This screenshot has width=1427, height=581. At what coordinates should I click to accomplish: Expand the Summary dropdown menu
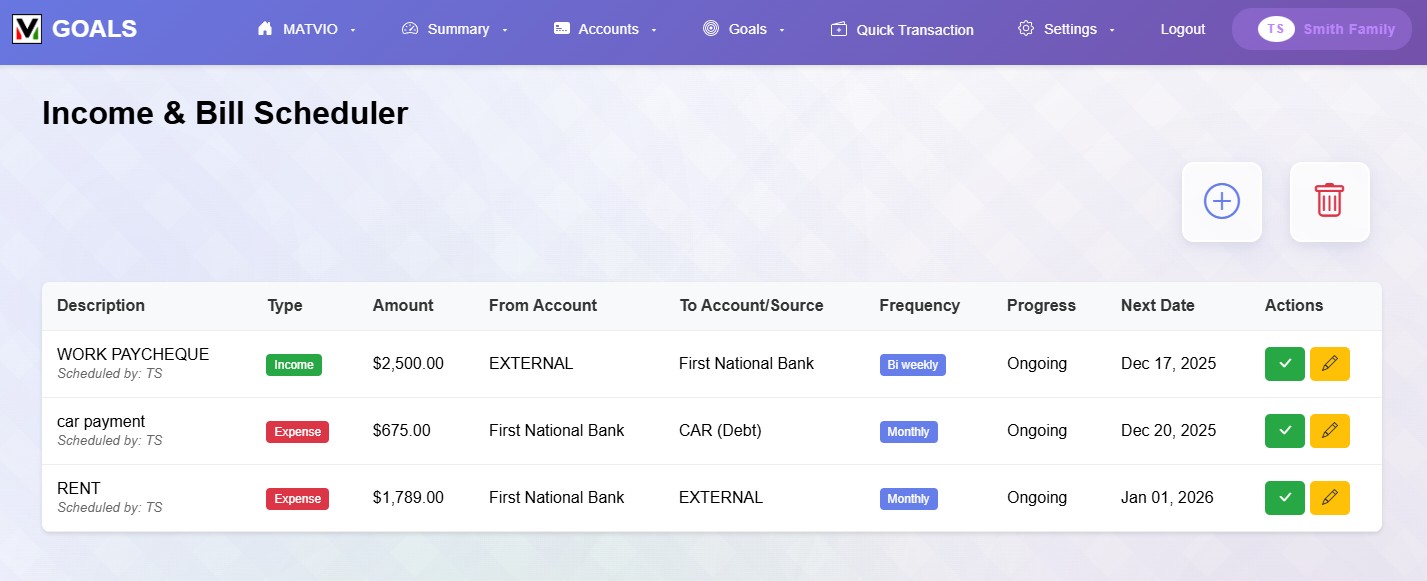(x=455, y=29)
